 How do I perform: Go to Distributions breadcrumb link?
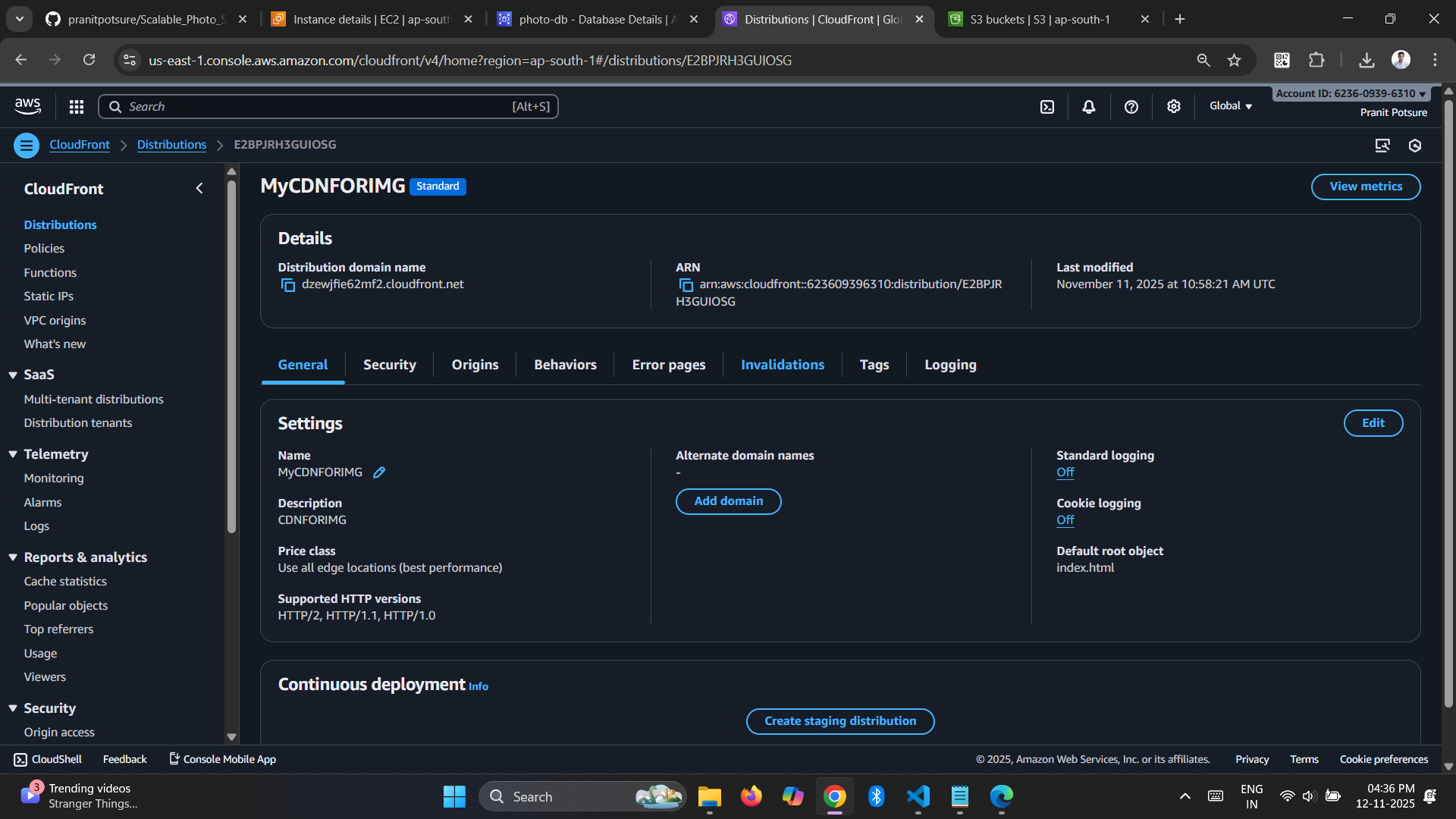(171, 145)
